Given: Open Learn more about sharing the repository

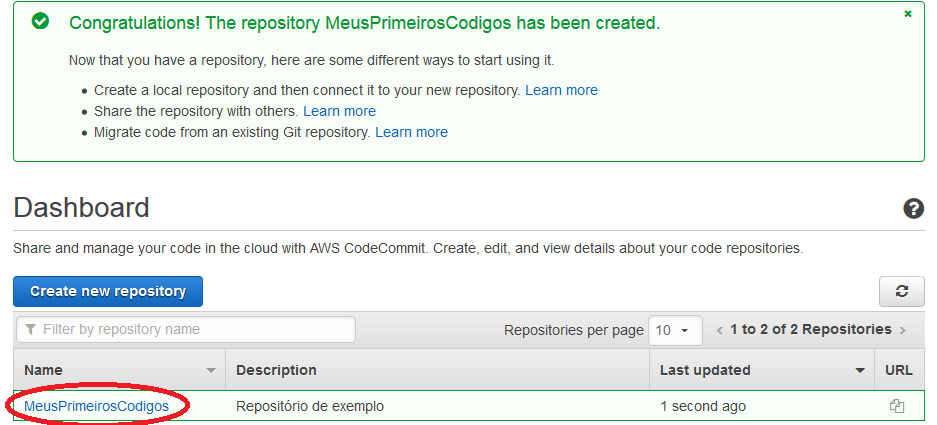Looking at the screenshot, I should click(339, 111).
